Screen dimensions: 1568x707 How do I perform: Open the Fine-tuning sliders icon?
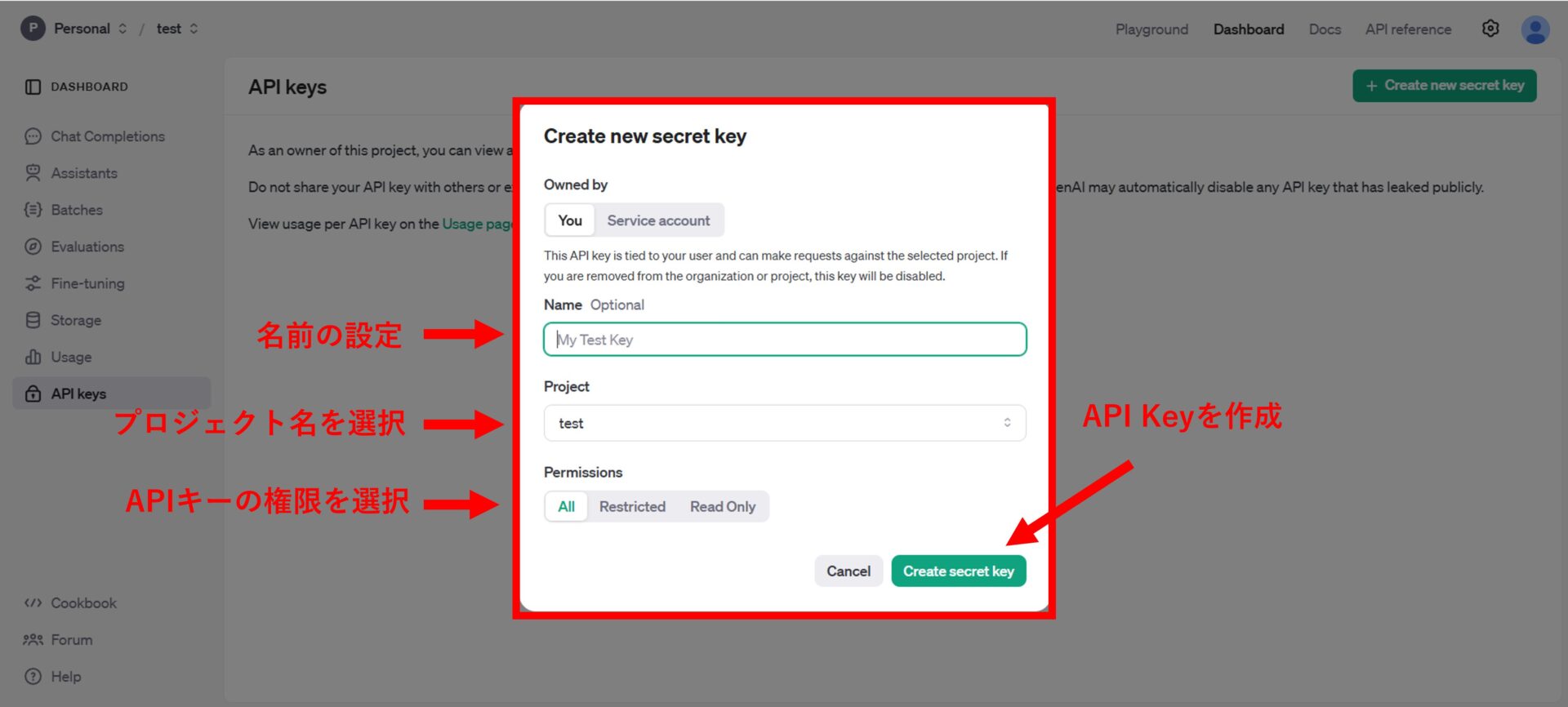coord(33,283)
